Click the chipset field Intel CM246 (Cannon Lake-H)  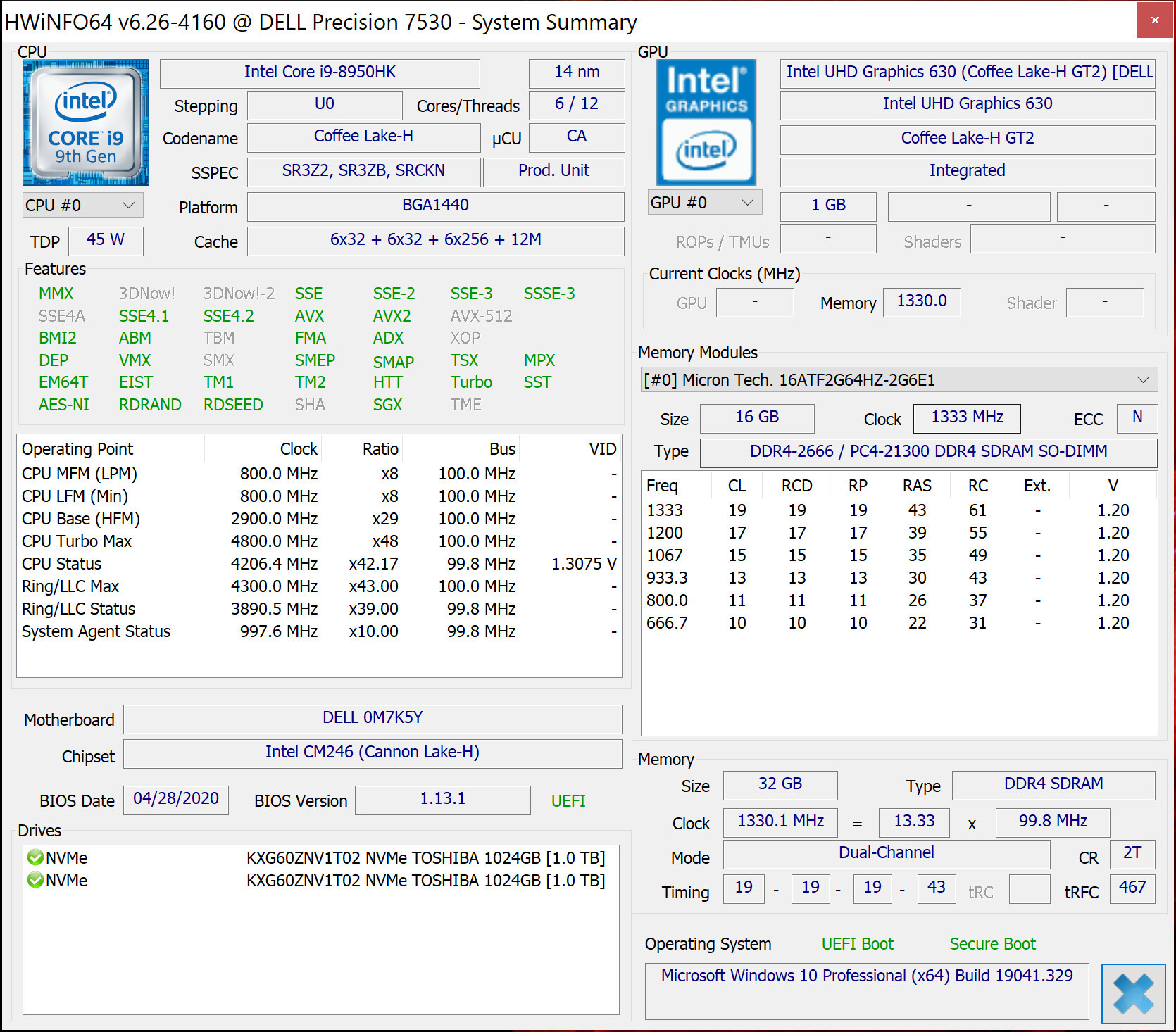click(x=373, y=753)
